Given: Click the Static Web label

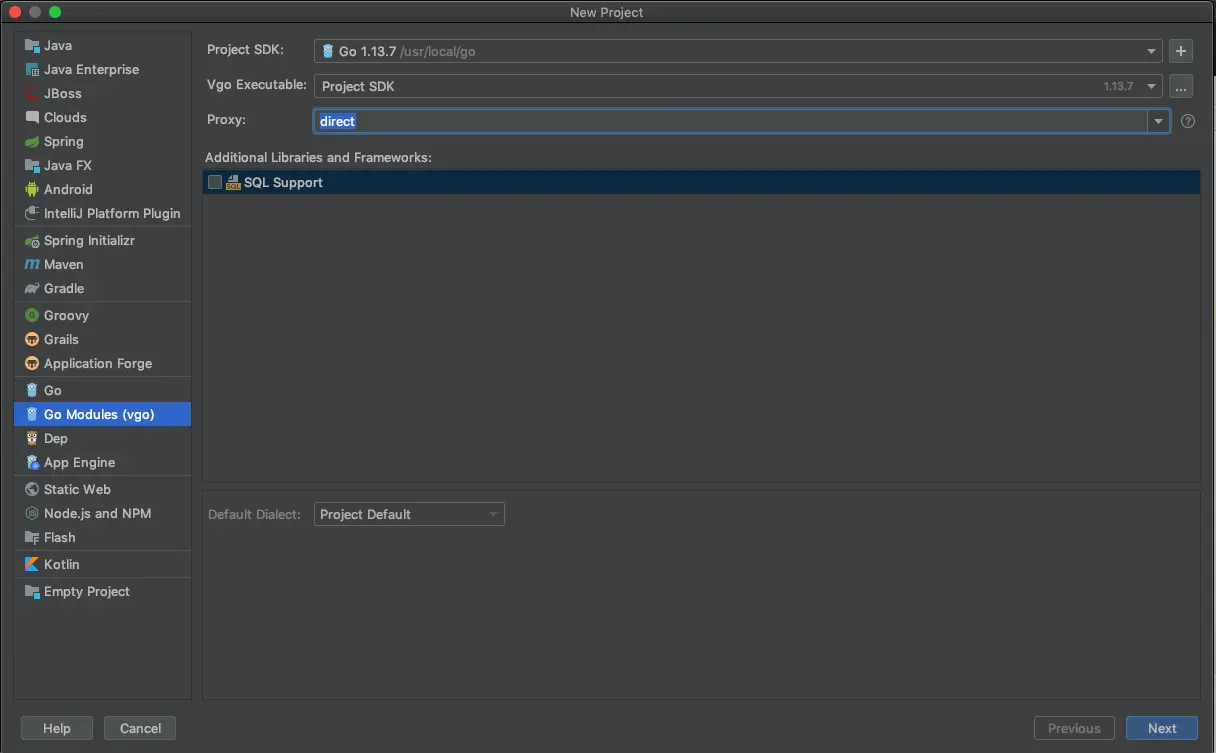Looking at the screenshot, I should (77, 489).
